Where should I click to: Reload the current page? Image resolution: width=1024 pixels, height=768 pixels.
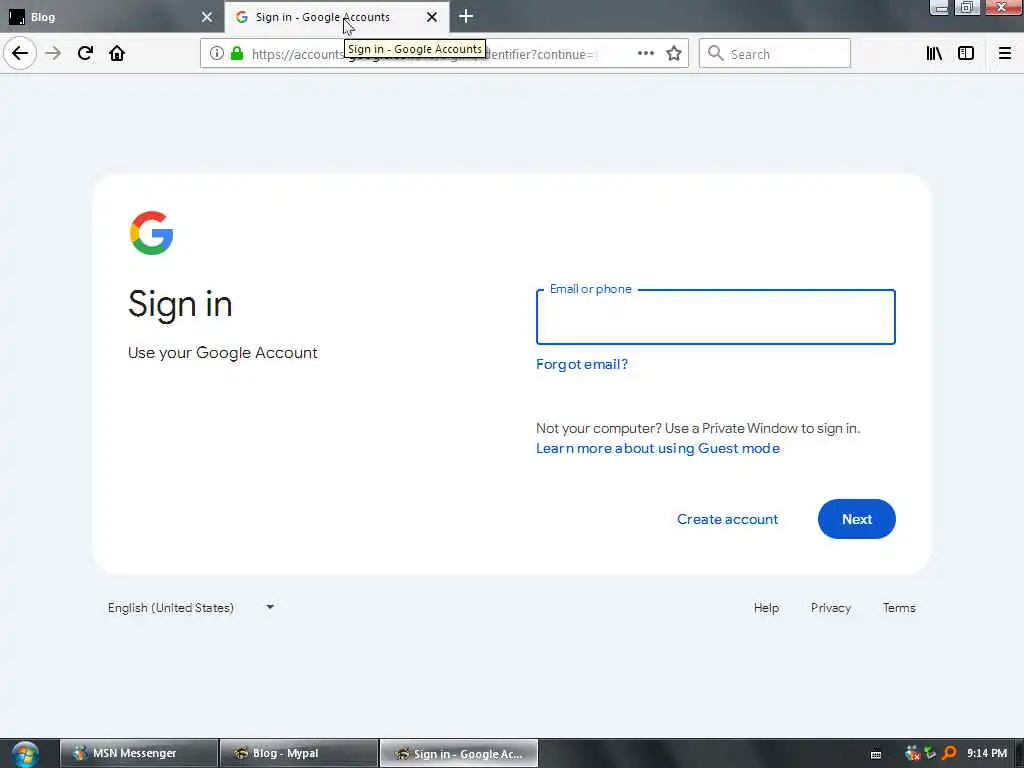85,53
